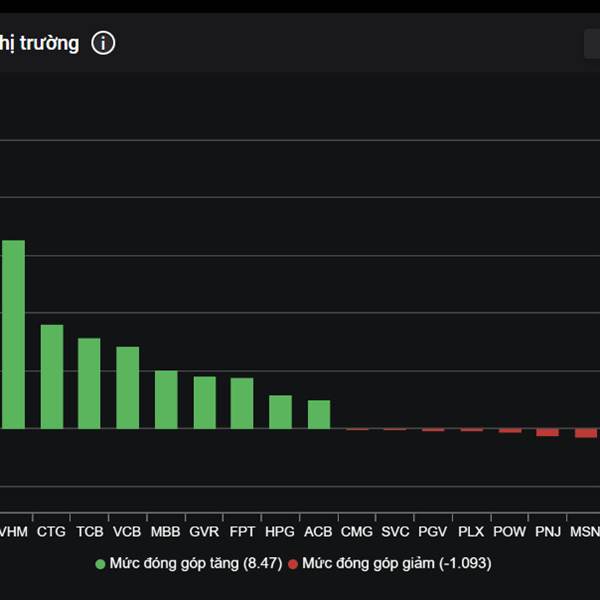Click the CMG axis label
Image resolution: width=600 pixels, height=600 pixels.
[x=357, y=532]
